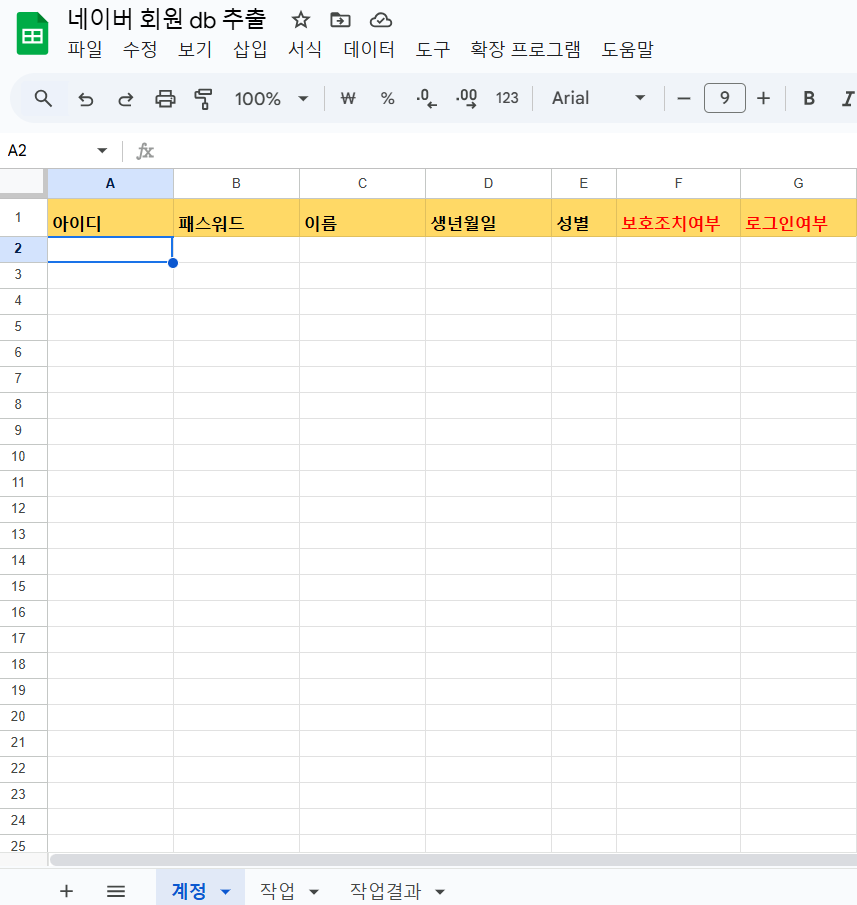Move document using the folder icon
This screenshot has width=857, height=905.
click(x=340, y=20)
